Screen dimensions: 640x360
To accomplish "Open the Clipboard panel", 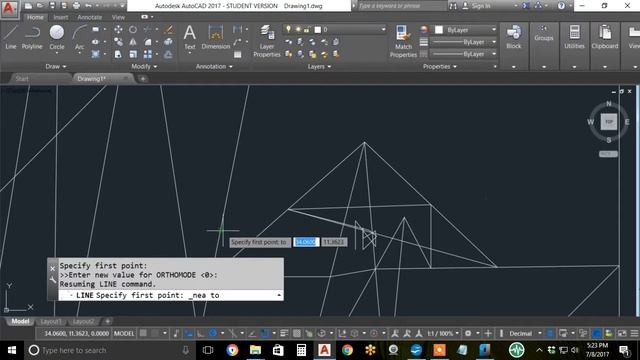I will tap(605, 38).
